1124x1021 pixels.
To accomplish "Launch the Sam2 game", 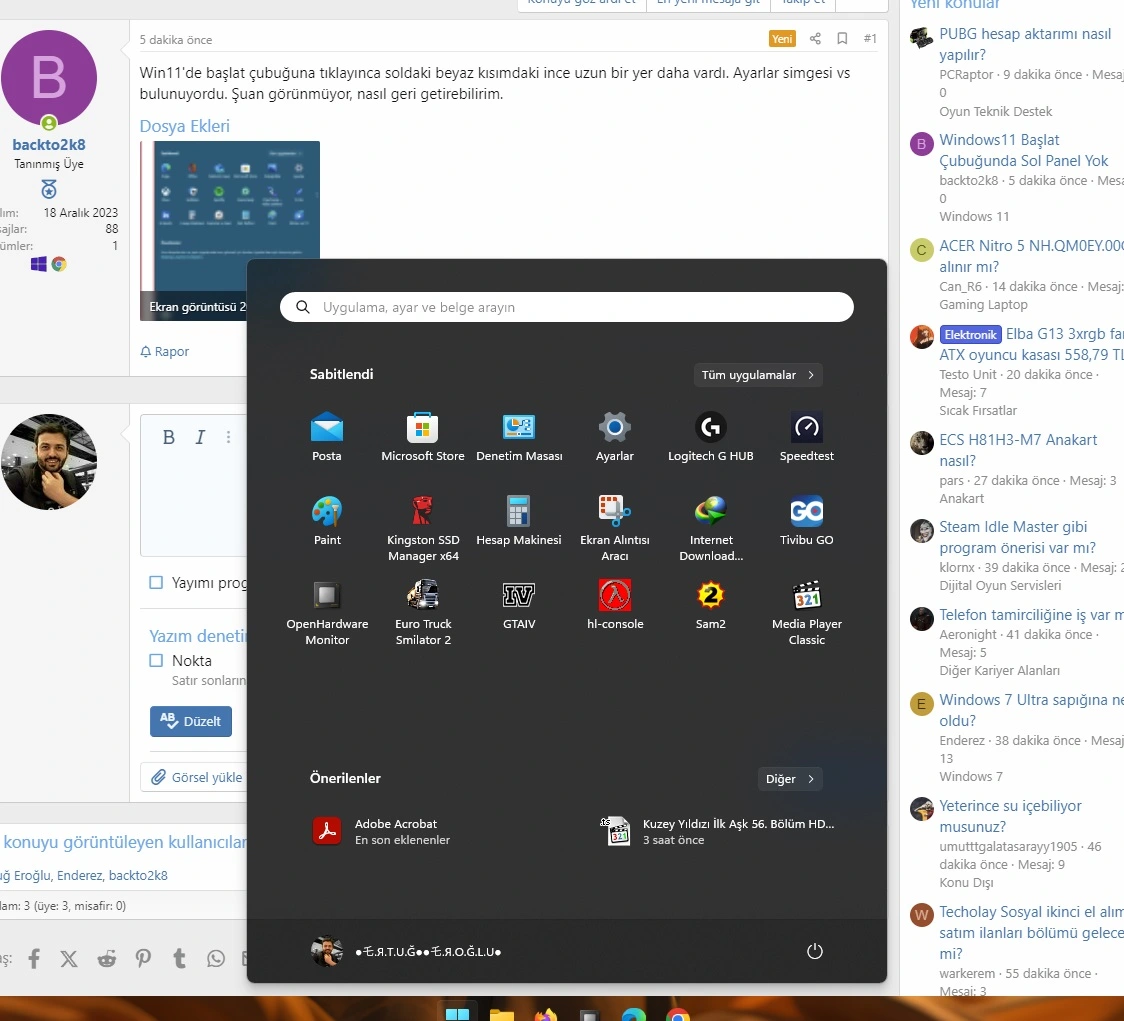I will pyautogui.click(x=710, y=604).
